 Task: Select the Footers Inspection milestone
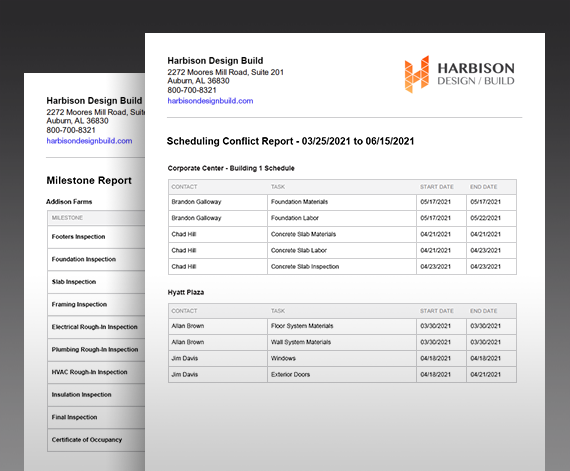[78, 237]
